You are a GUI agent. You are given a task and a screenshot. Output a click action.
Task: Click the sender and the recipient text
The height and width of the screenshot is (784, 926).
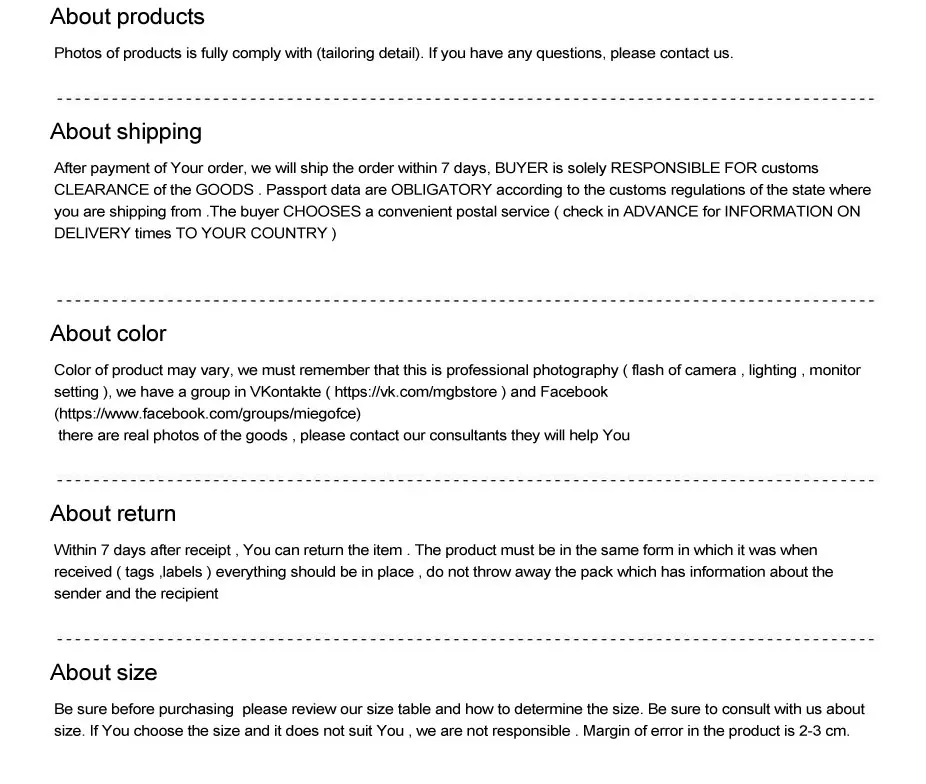click(136, 594)
